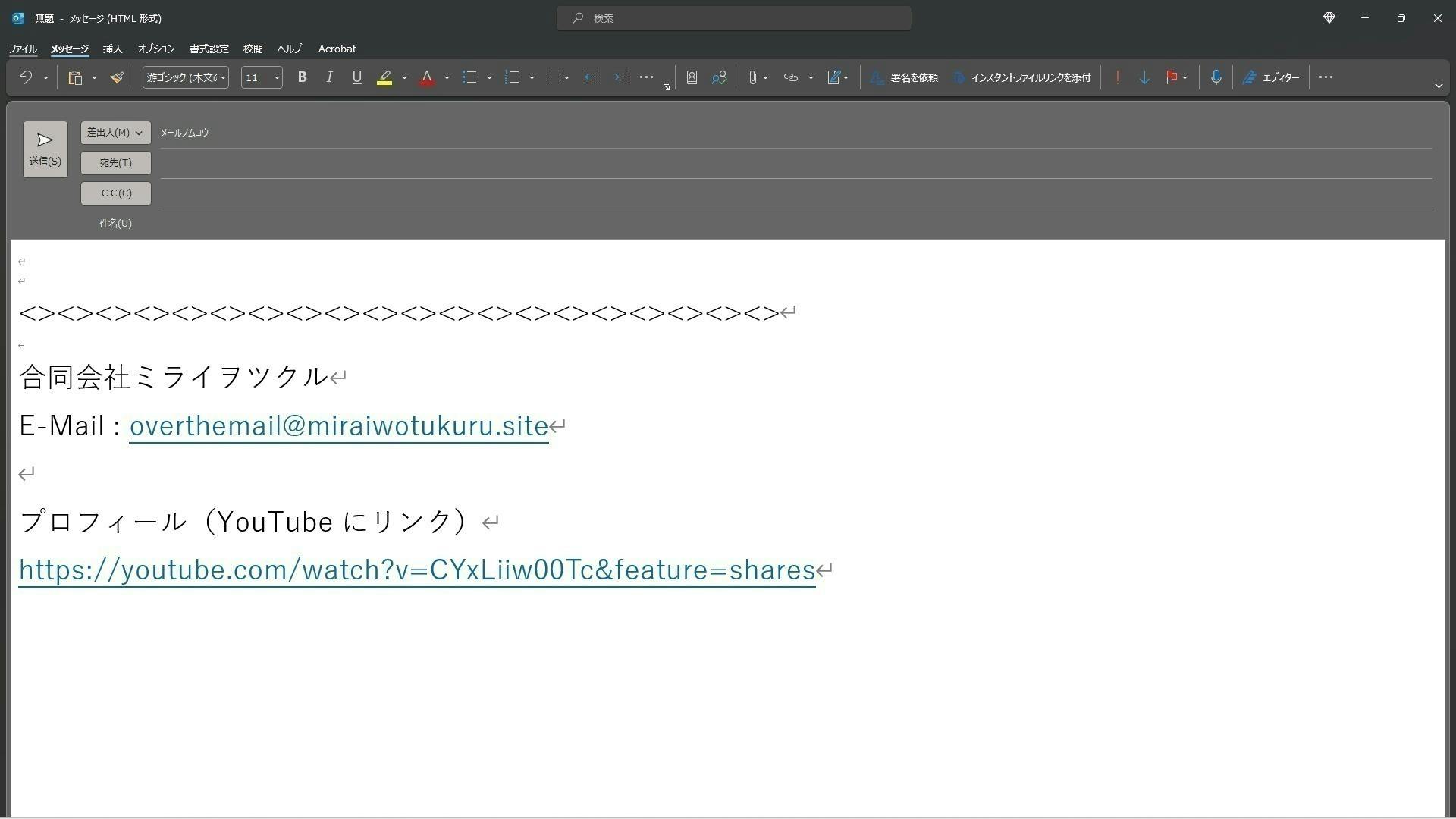This screenshot has height=819, width=1456.
Task: Open the paragraph alignment dropdown
Action: tap(559, 77)
